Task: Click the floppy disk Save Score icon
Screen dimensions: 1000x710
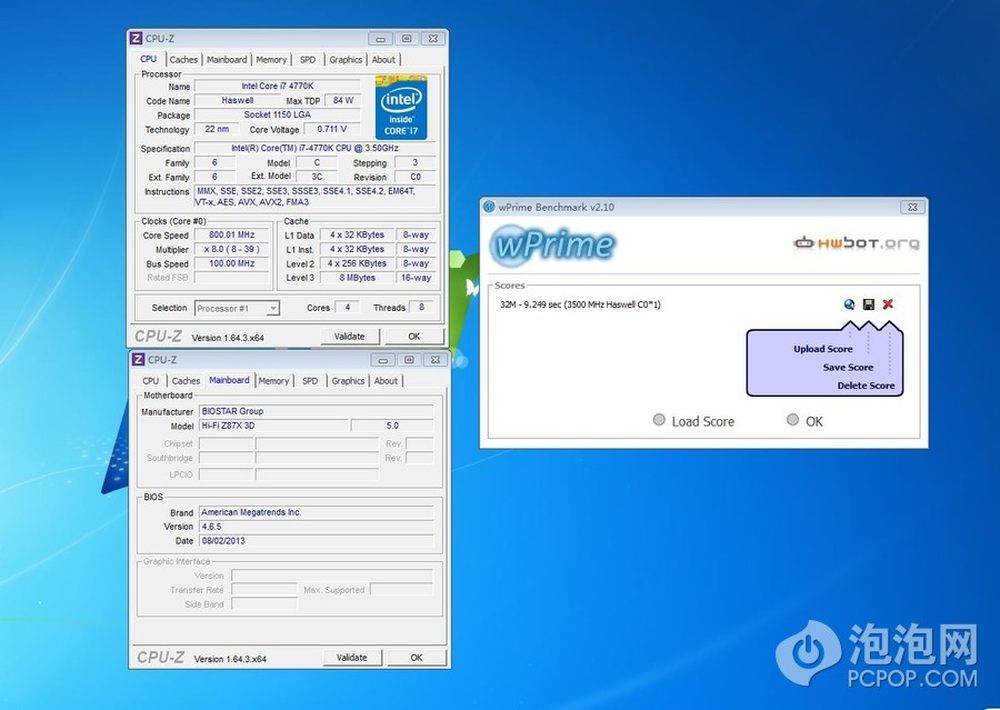Action: tap(868, 304)
